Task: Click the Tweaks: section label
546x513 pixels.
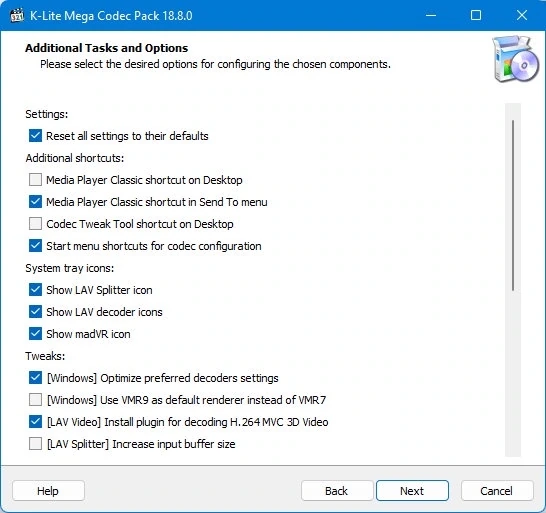Action: (x=45, y=356)
